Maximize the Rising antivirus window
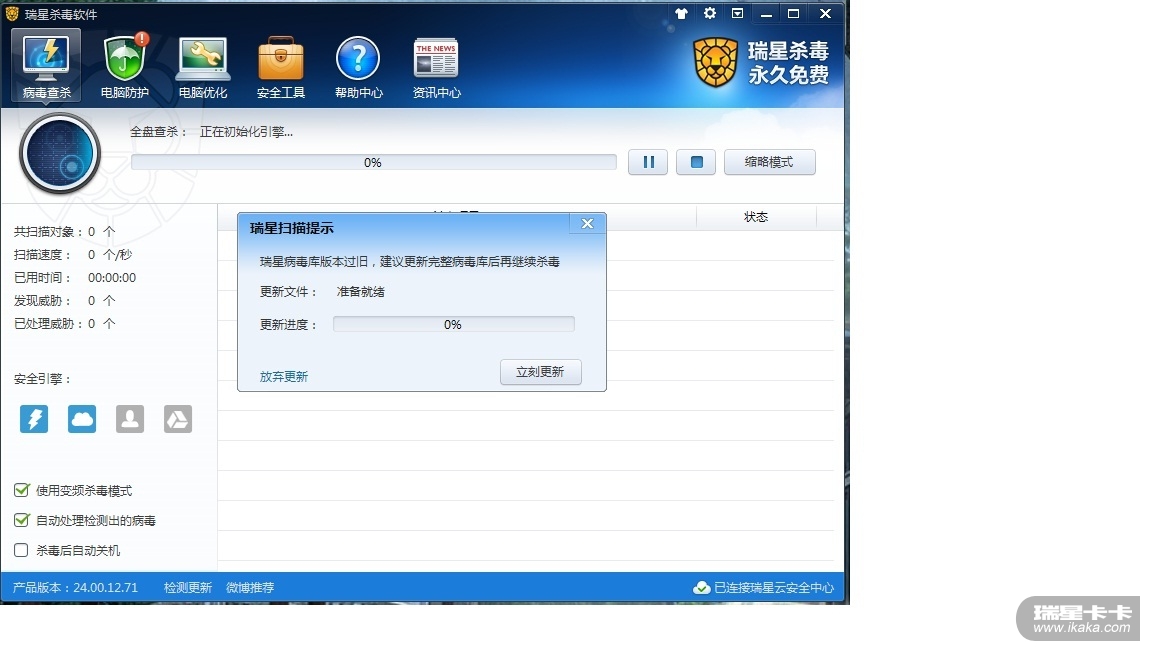Image resolution: width=1152 pixels, height=648 pixels. coord(794,13)
